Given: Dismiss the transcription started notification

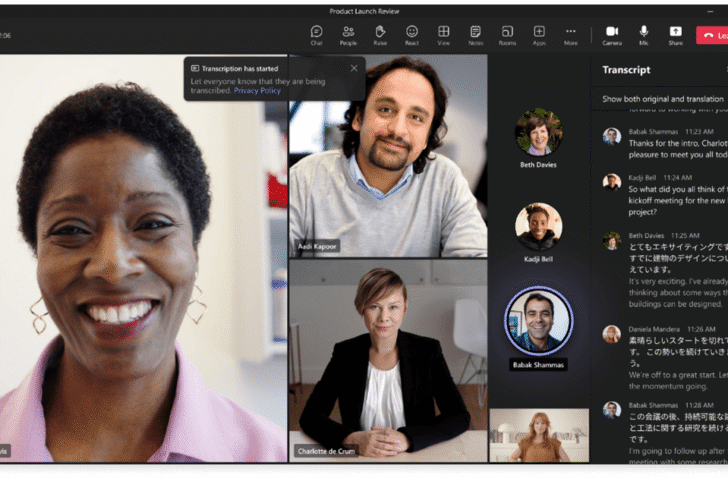Looking at the screenshot, I should click(x=354, y=68).
